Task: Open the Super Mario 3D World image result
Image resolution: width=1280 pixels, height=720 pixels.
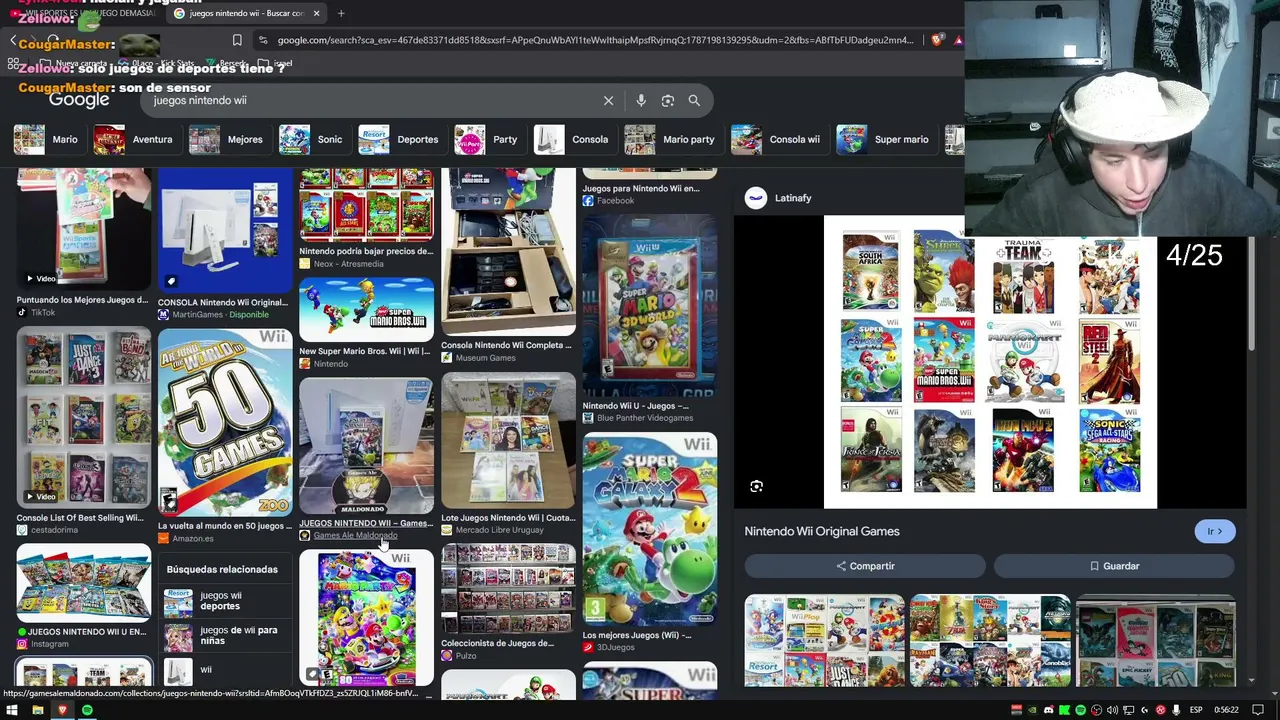Action: click(650, 306)
